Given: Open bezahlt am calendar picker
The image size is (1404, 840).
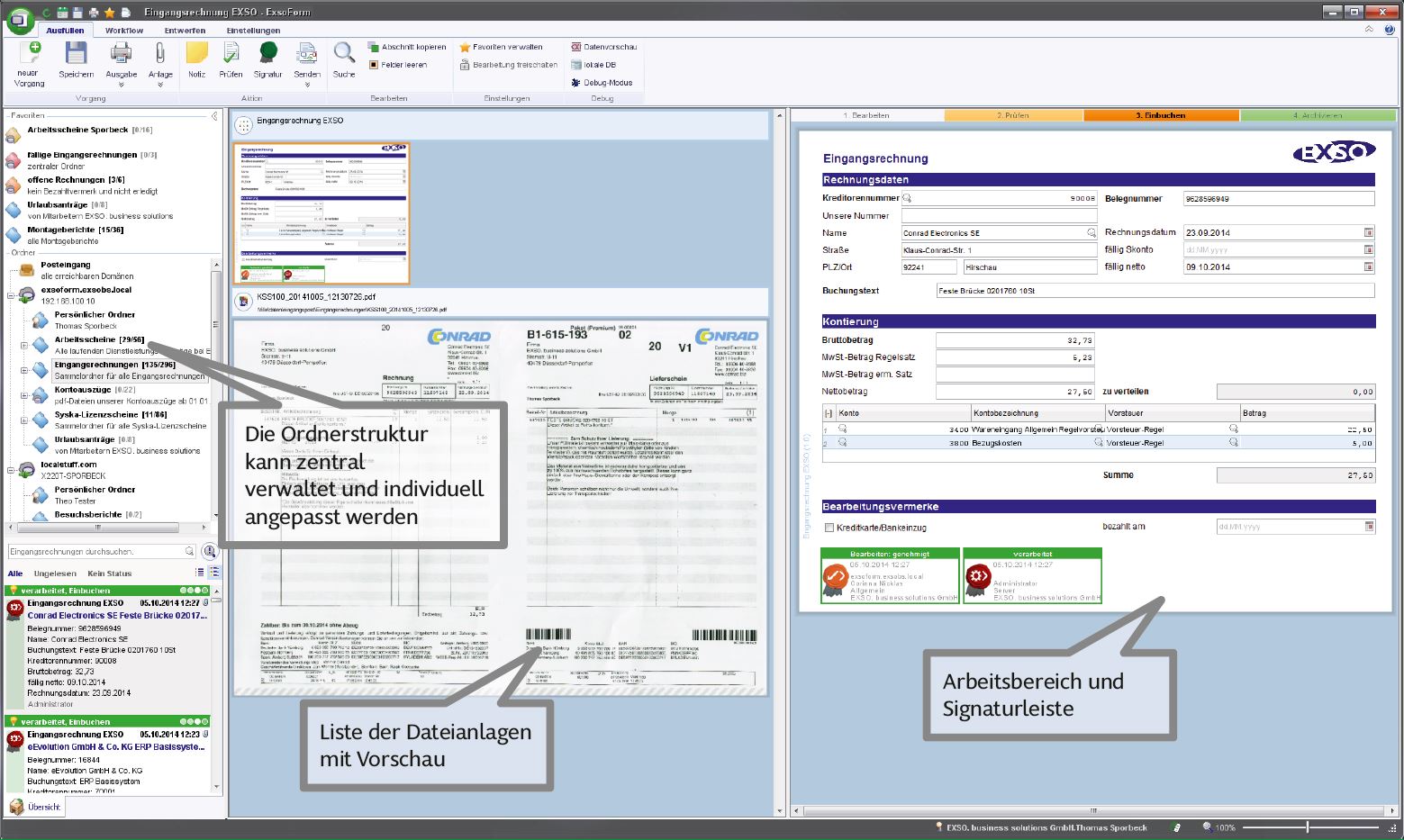Looking at the screenshot, I should pos(1369,526).
